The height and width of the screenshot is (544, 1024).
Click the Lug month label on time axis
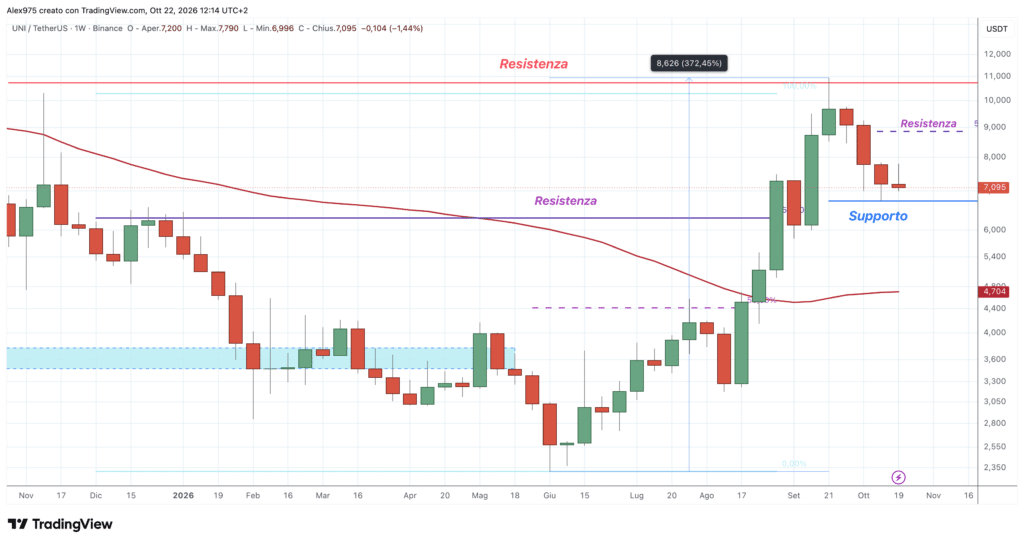637,496
